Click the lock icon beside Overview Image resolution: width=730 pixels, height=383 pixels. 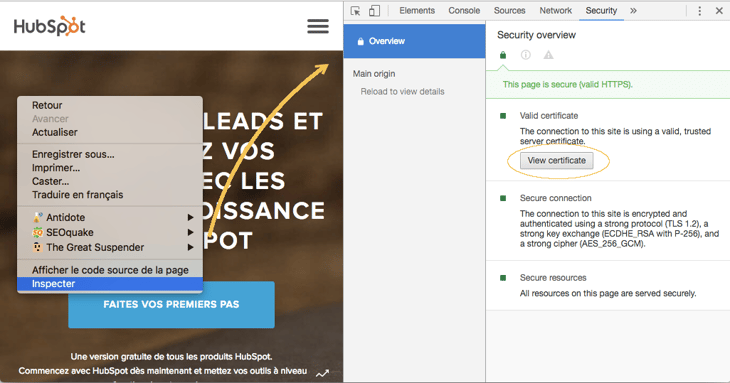[x=360, y=41]
